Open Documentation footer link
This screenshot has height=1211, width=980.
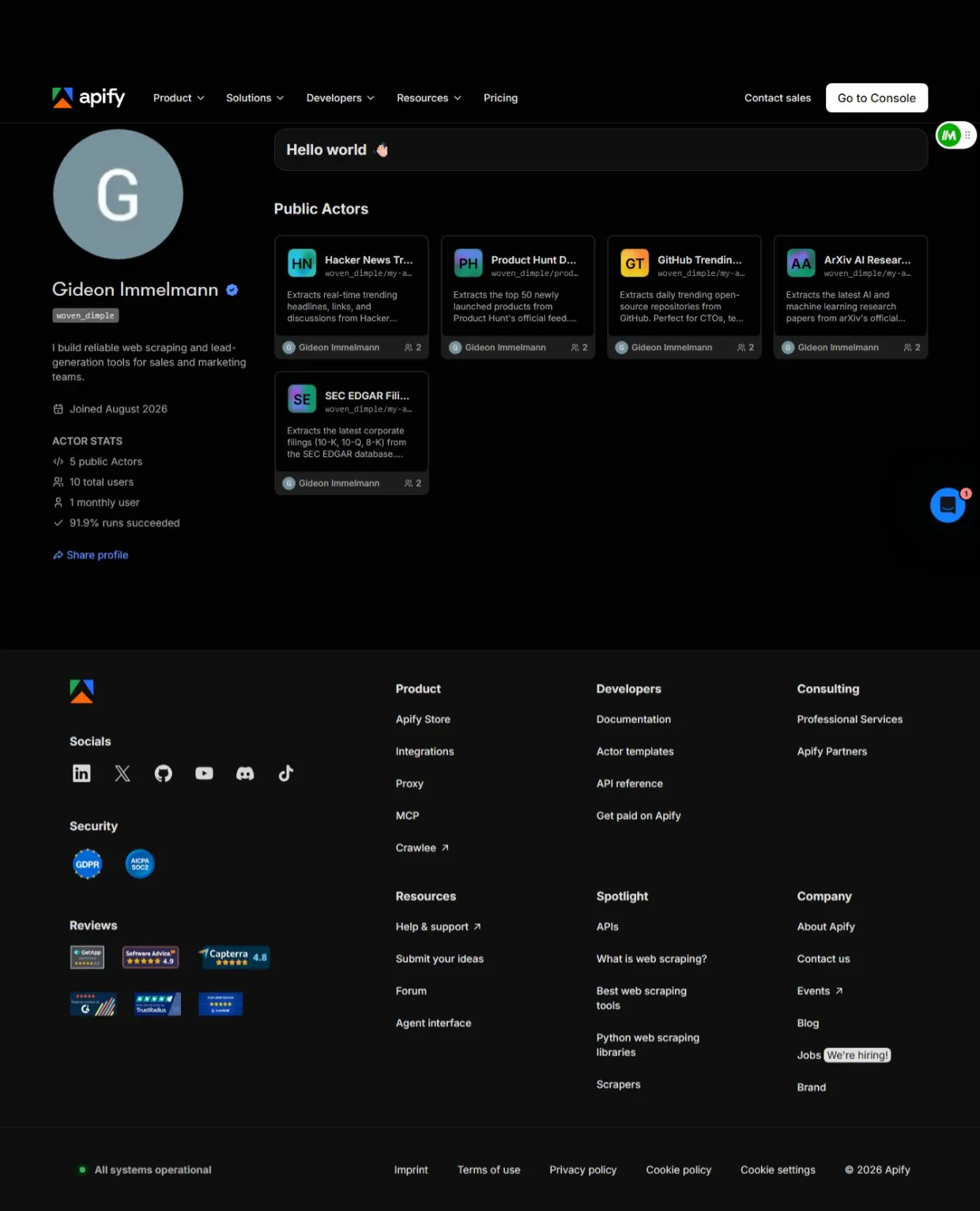[x=634, y=719]
